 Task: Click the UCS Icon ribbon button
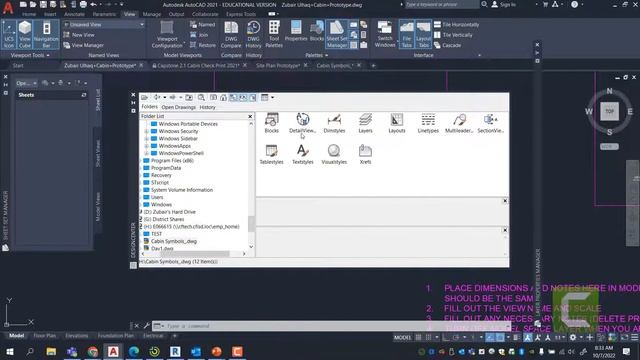pos(9,35)
